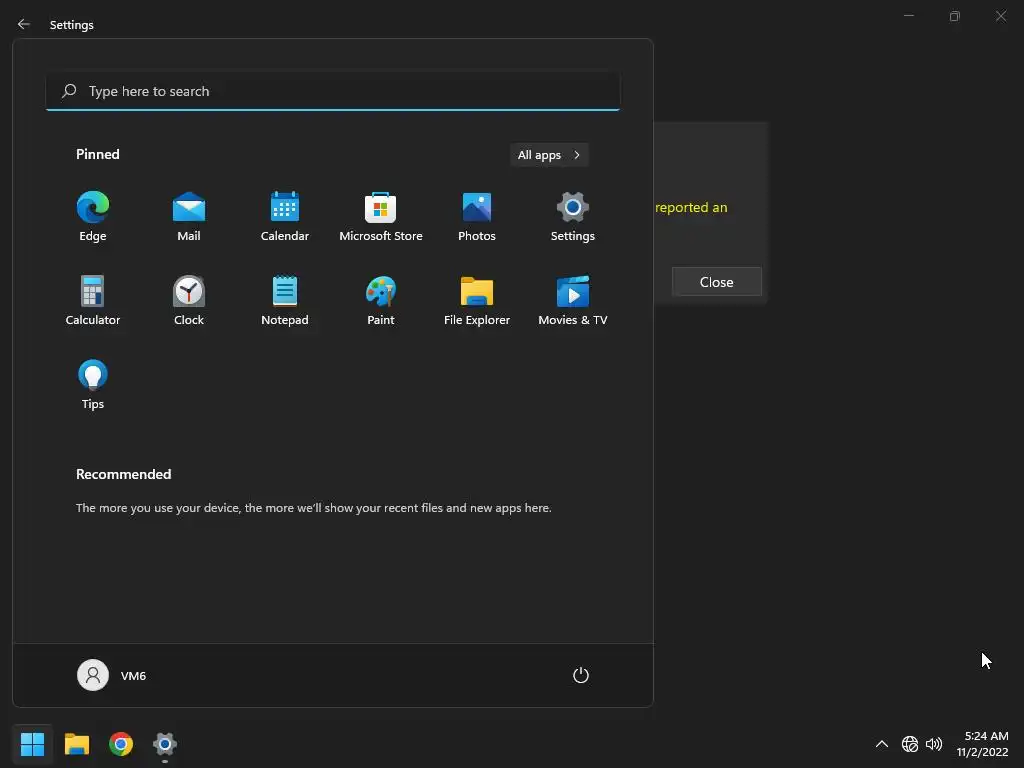Open File Explorer from the taskbar
Screen dimensions: 1024x768
76,744
